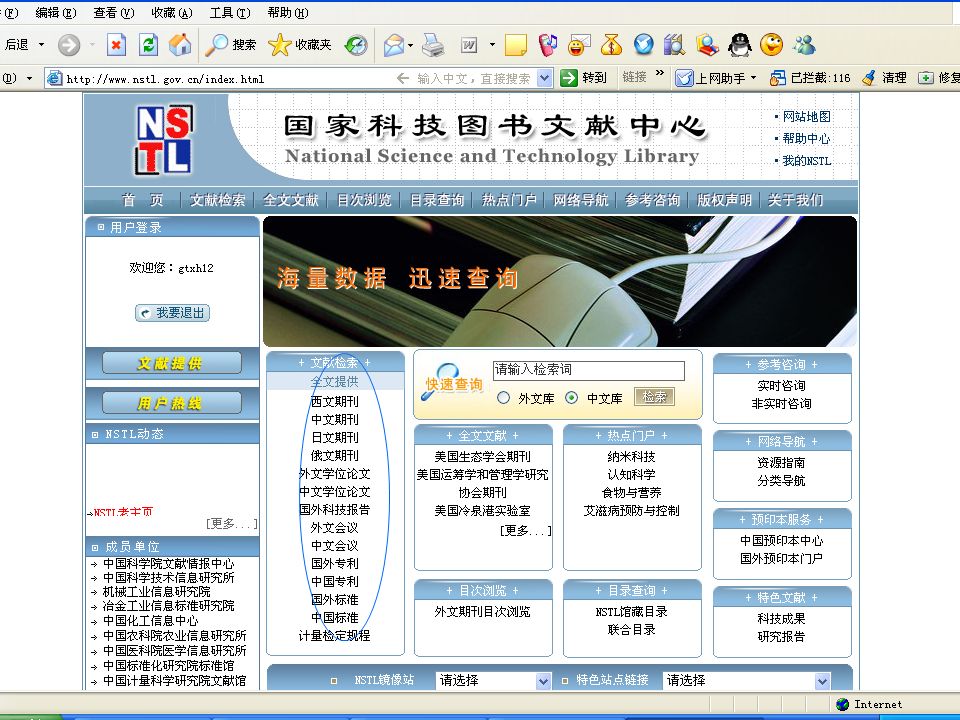Click the smiley mail toolbar icon
The width and height of the screenshot is (960, 720).
tap(579, 45)
